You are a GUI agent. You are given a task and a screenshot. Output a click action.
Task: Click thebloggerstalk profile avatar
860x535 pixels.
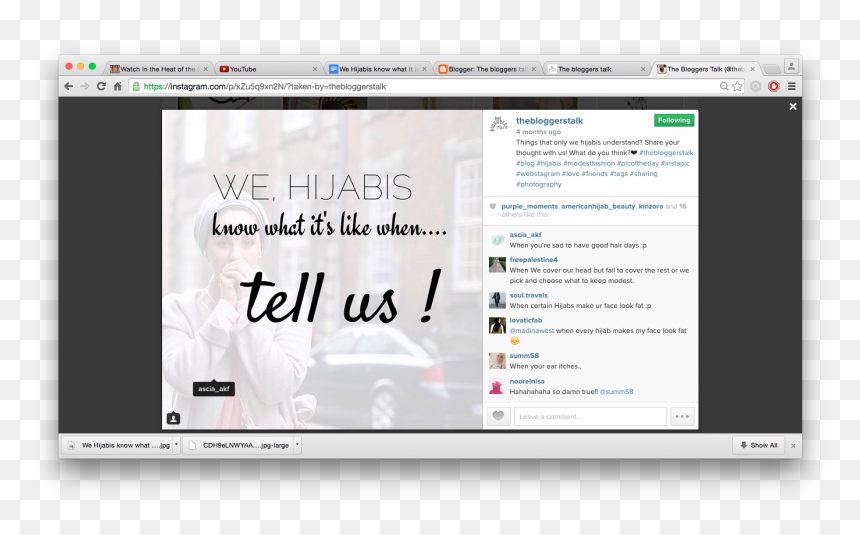coord(499,124)
